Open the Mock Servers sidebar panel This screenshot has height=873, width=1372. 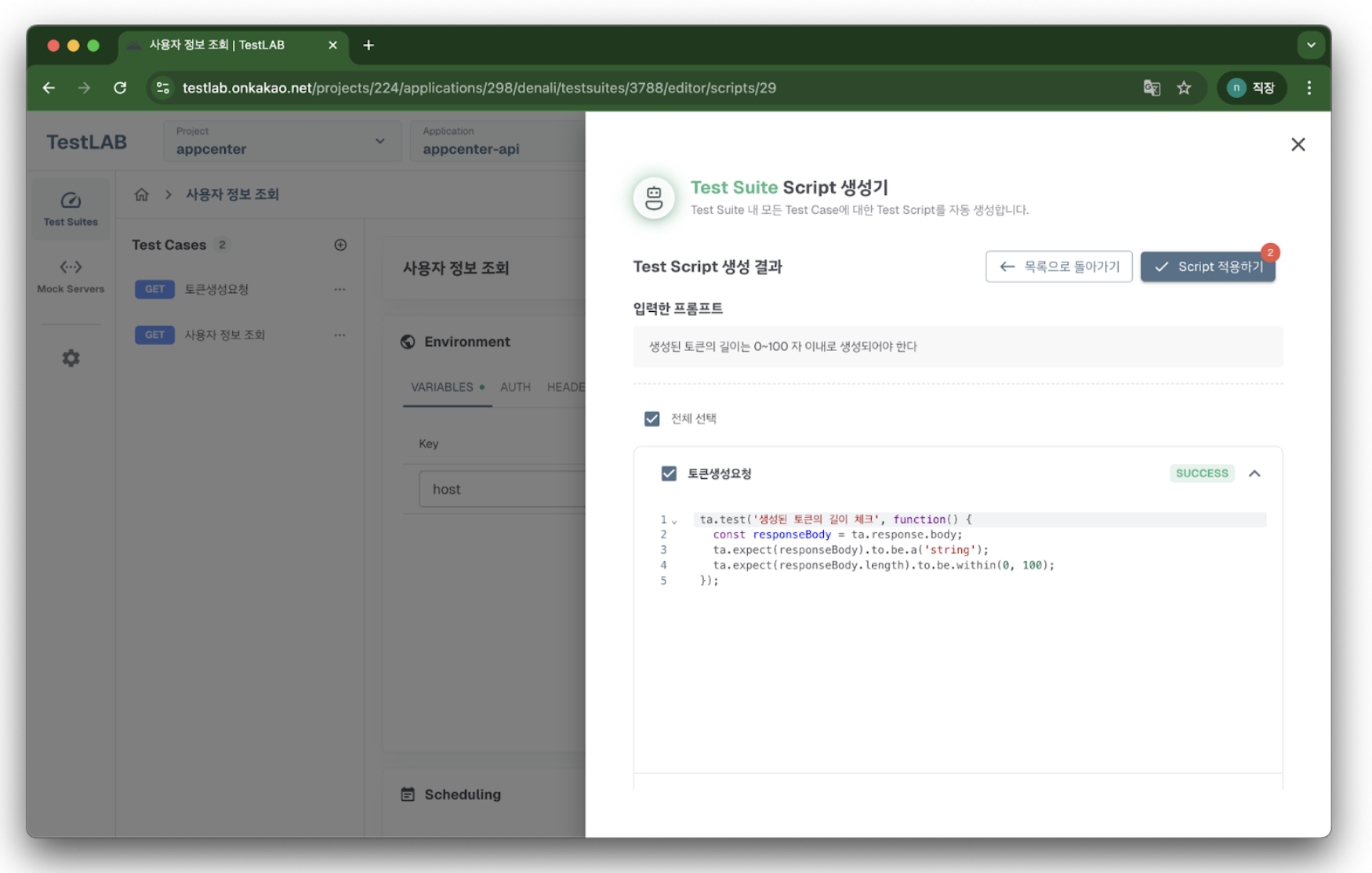click(x=70, y=276)
